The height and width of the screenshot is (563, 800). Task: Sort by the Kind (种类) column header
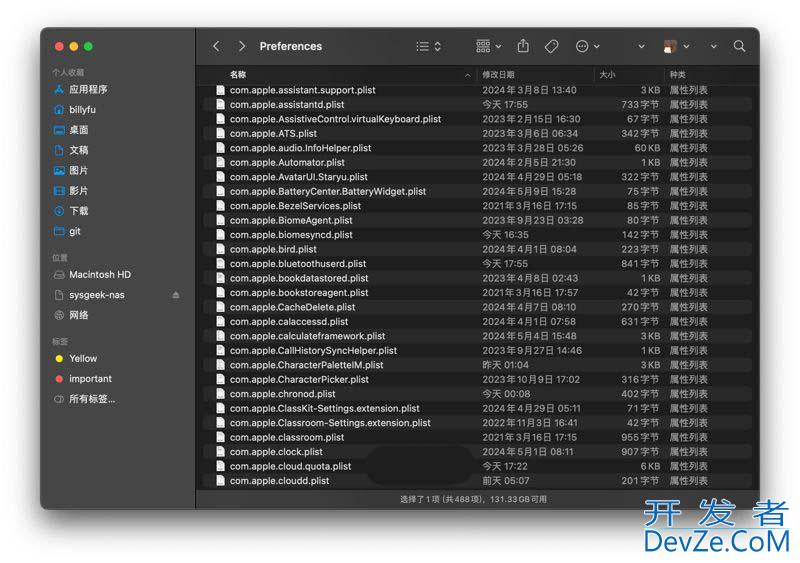[678, 75]
